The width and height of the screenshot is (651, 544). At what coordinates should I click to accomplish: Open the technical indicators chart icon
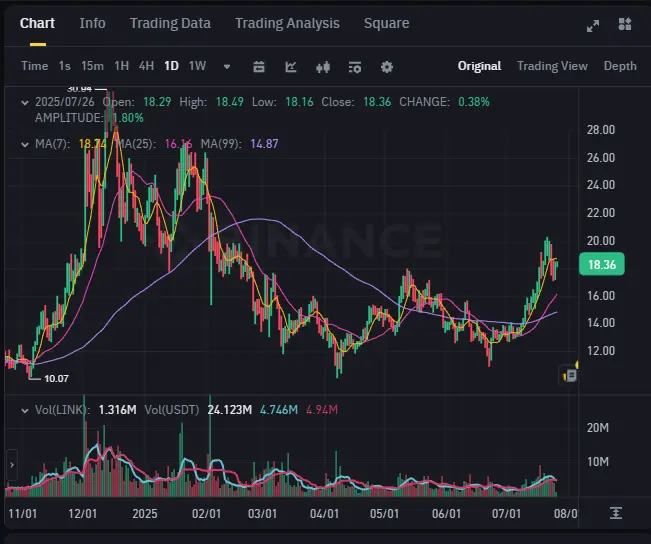[x=291, y=66]
